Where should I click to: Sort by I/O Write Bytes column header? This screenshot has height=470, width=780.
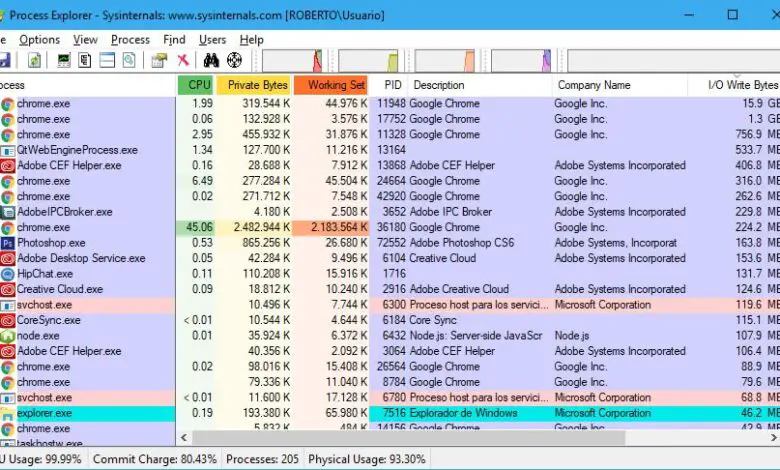click(734, 85)
